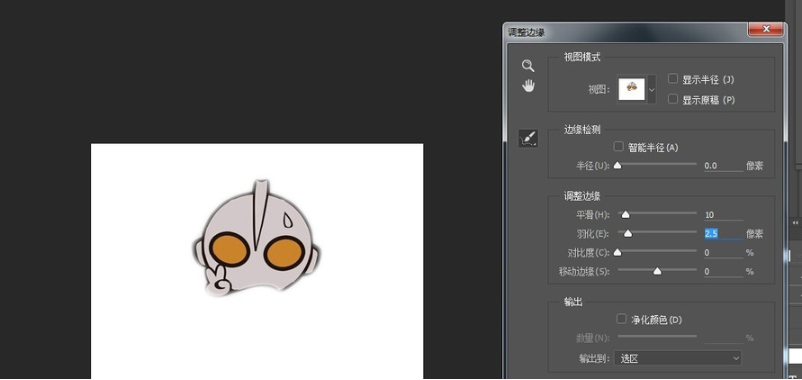Click the 移动边缘 value field

click(723, 272)
